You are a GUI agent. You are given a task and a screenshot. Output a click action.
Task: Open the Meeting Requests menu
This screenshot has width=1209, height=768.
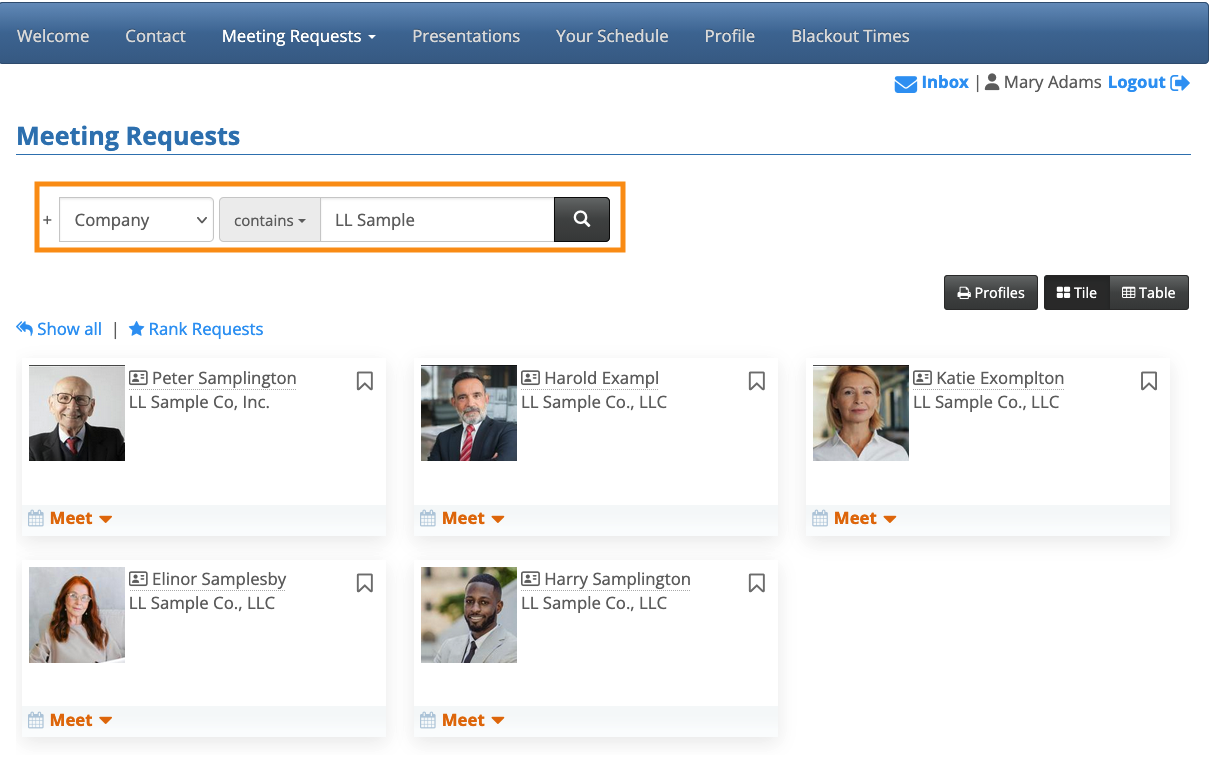click(298, 36)
